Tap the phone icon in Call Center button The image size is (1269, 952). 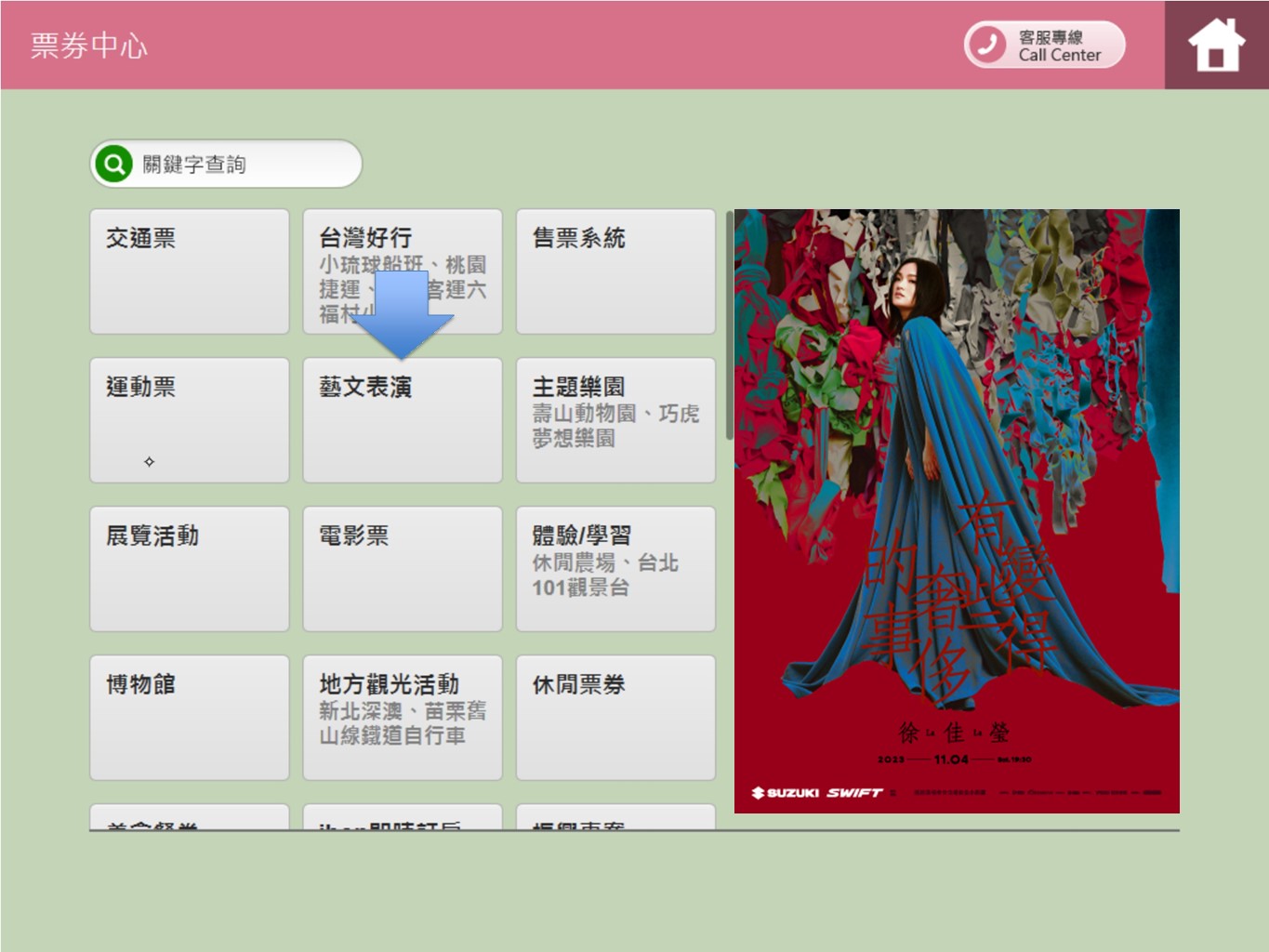click(986, 45)
